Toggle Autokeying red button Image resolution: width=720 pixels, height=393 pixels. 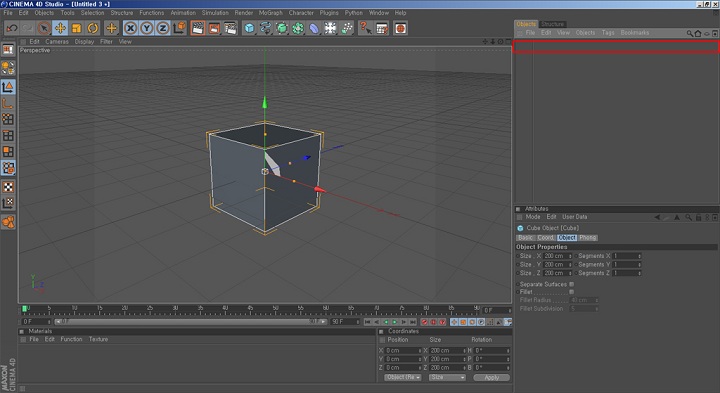click(433, 322)
